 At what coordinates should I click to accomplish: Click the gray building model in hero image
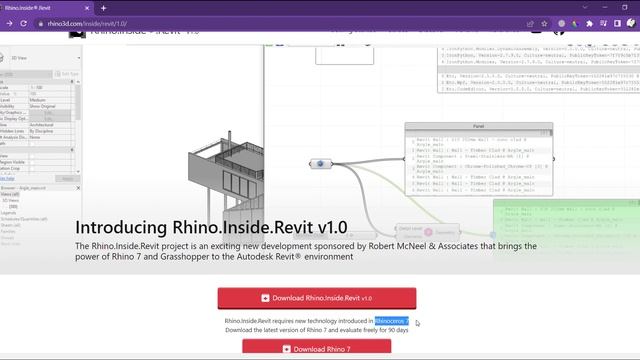(x=226, y=184)
